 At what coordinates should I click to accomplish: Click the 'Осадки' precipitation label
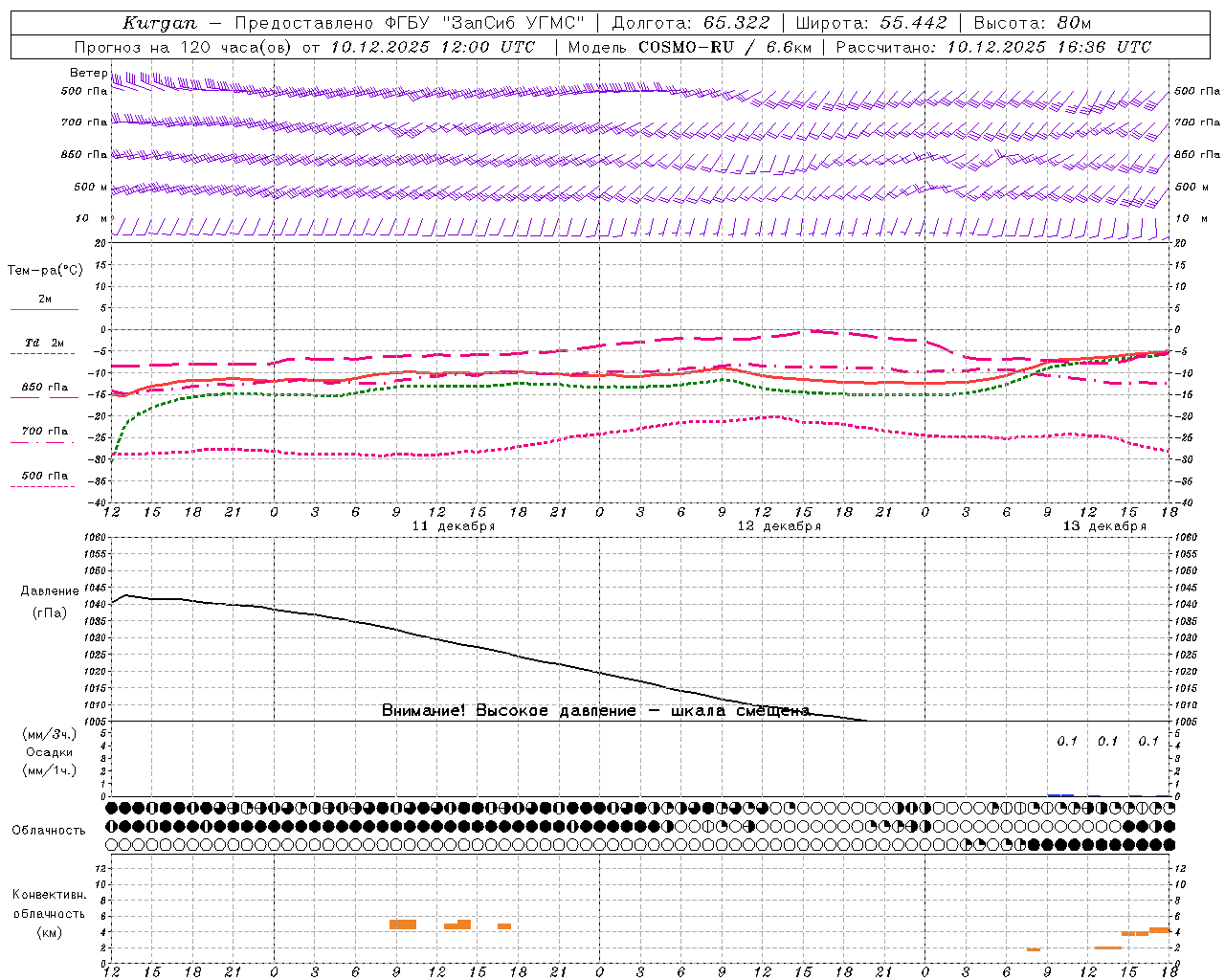click(50, 752)
